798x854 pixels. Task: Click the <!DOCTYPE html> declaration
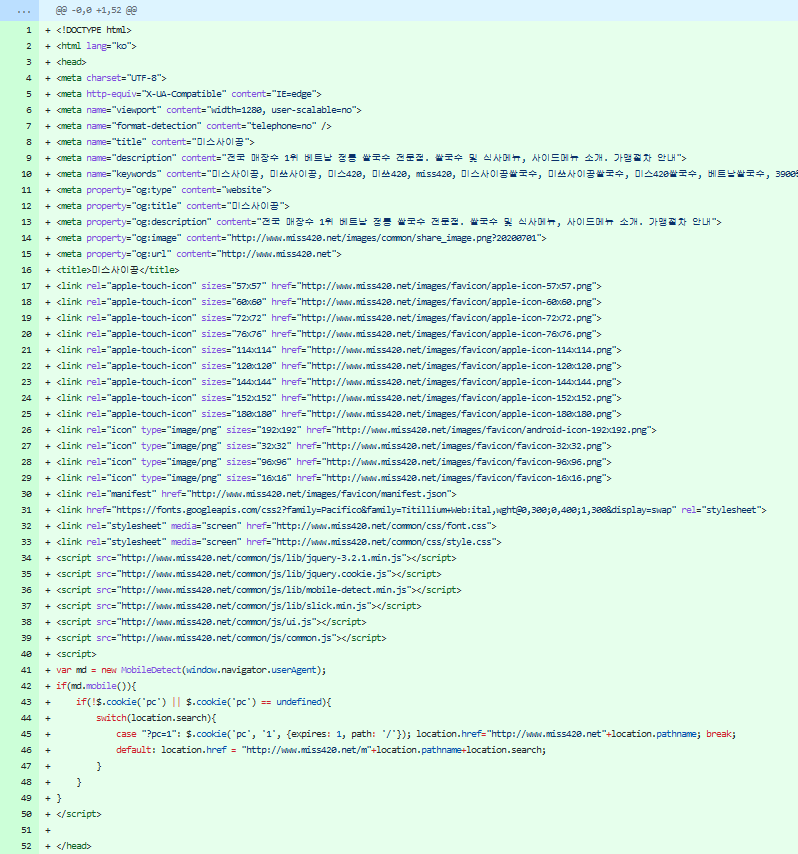[x=94, y=30]
